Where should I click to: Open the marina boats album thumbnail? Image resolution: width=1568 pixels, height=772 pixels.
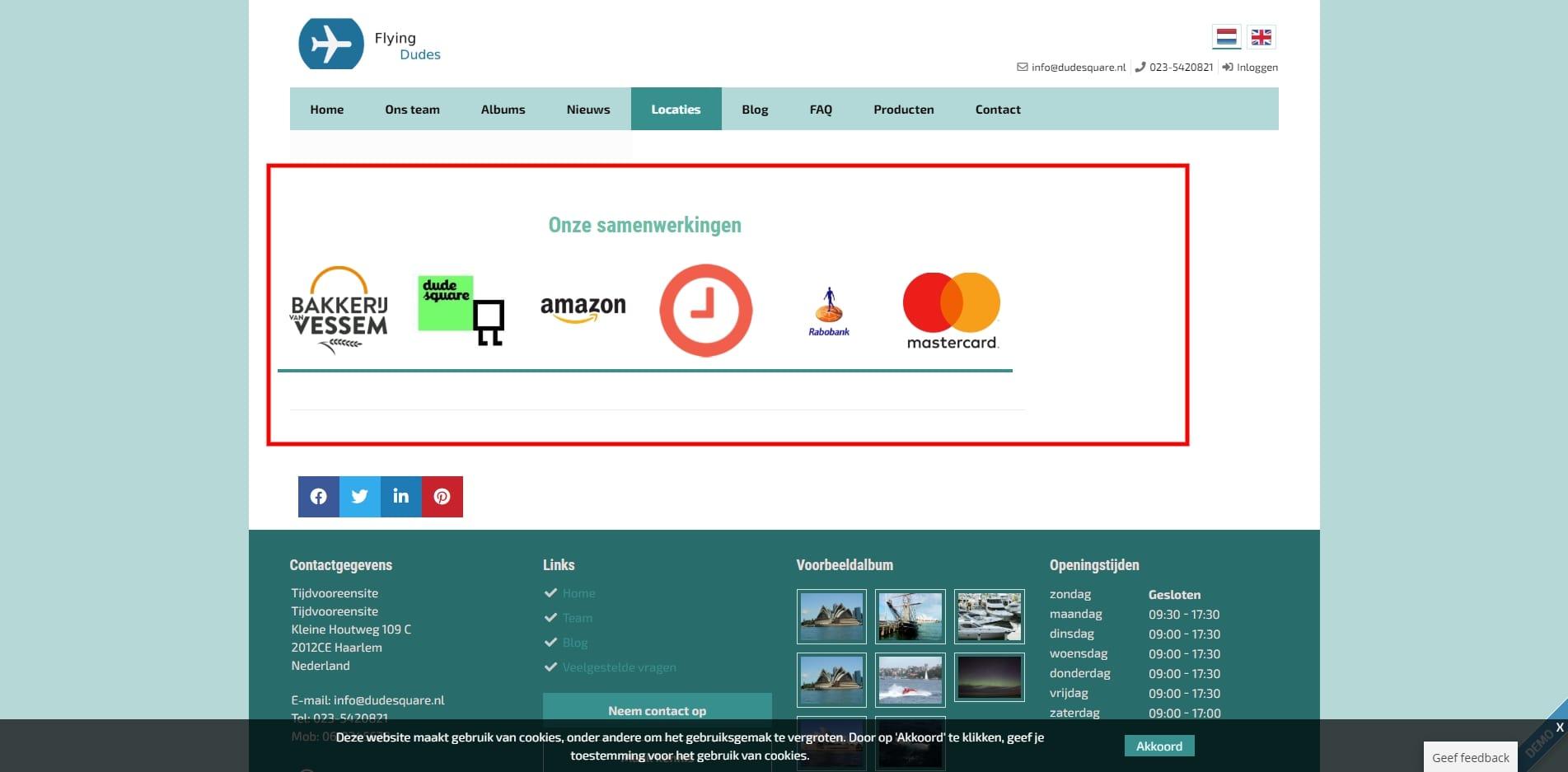[x=990, y=616]
